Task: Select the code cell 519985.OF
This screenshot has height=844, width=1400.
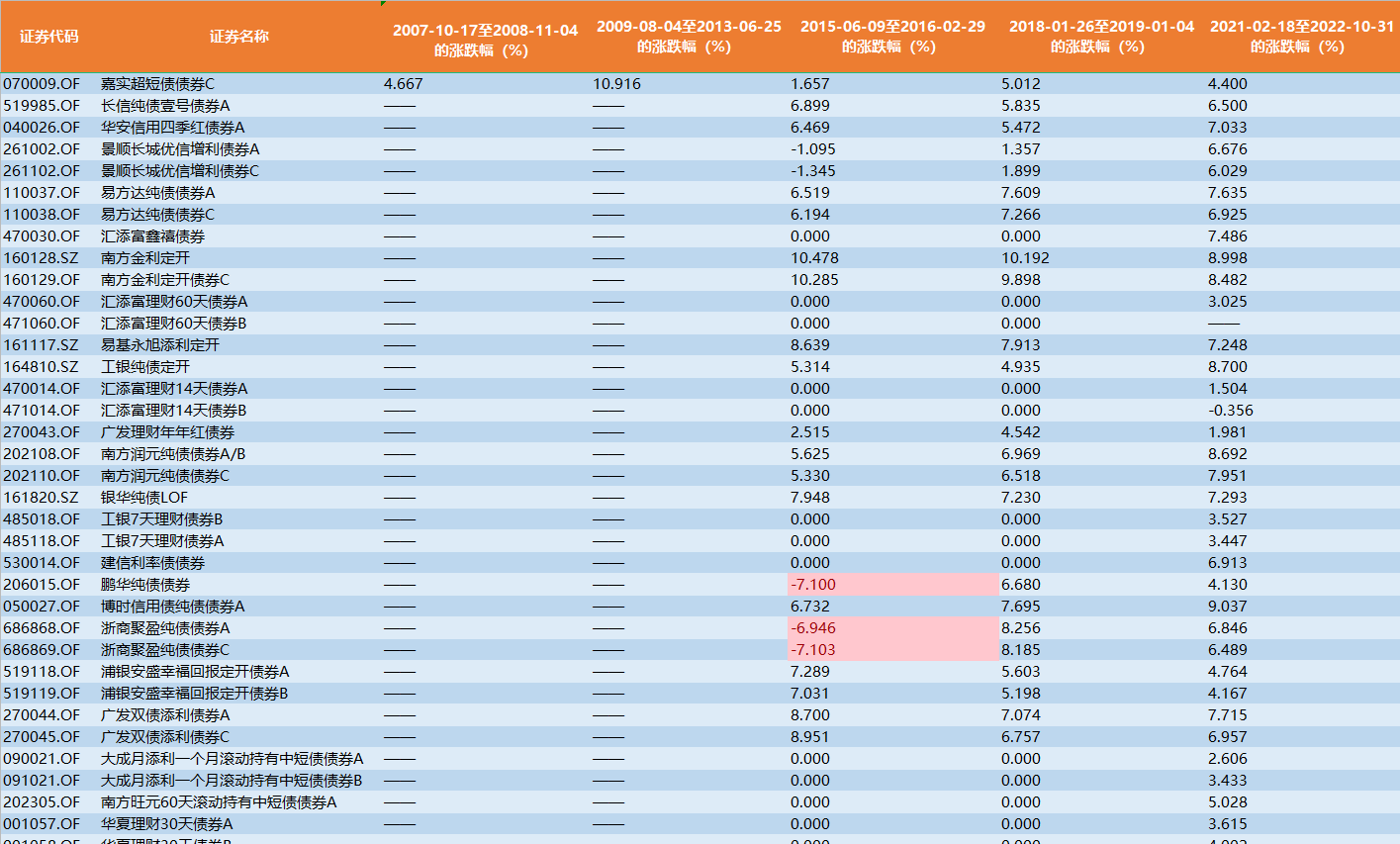Action: pos(42,106)
